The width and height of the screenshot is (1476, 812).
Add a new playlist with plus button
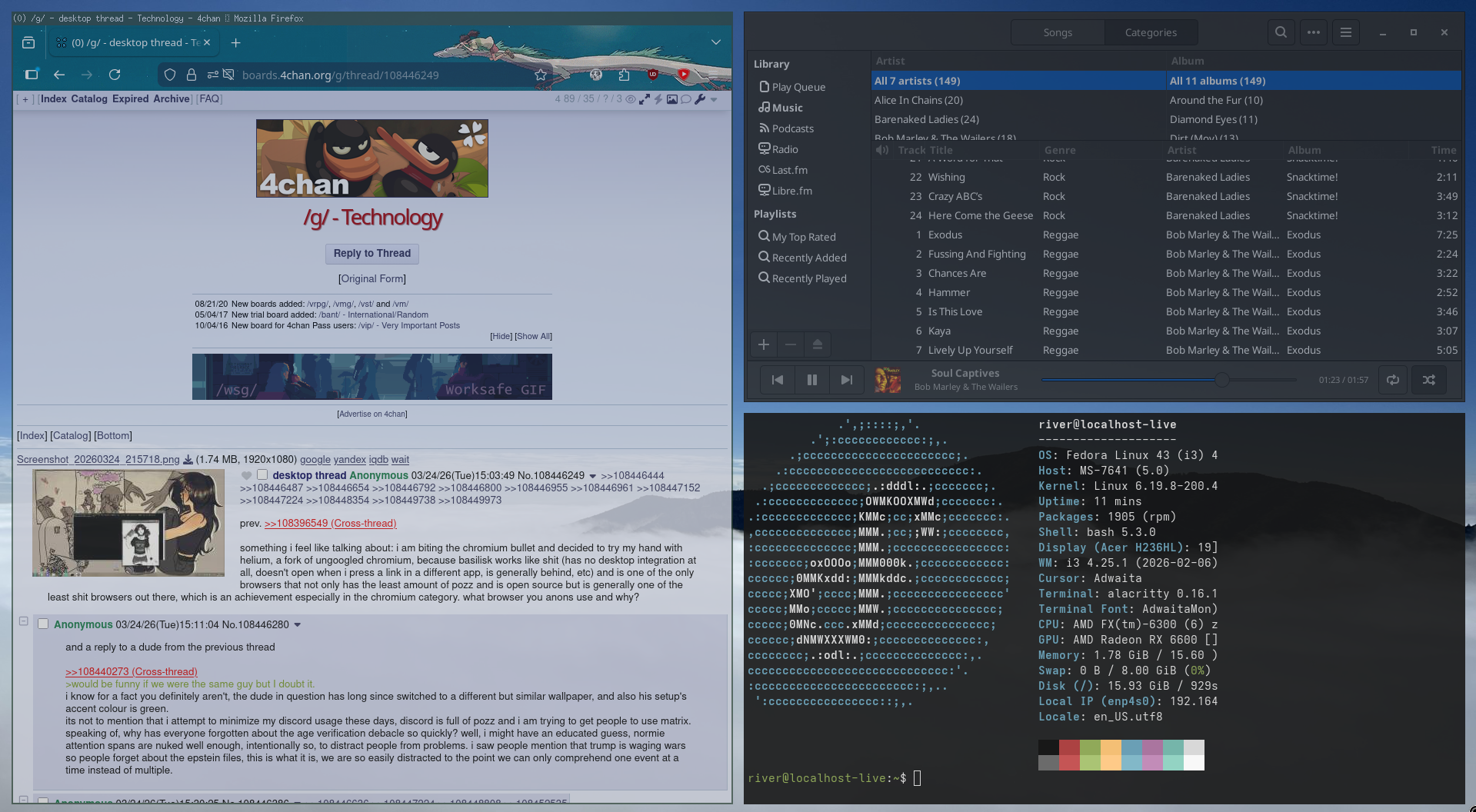(x=764, y=344)
